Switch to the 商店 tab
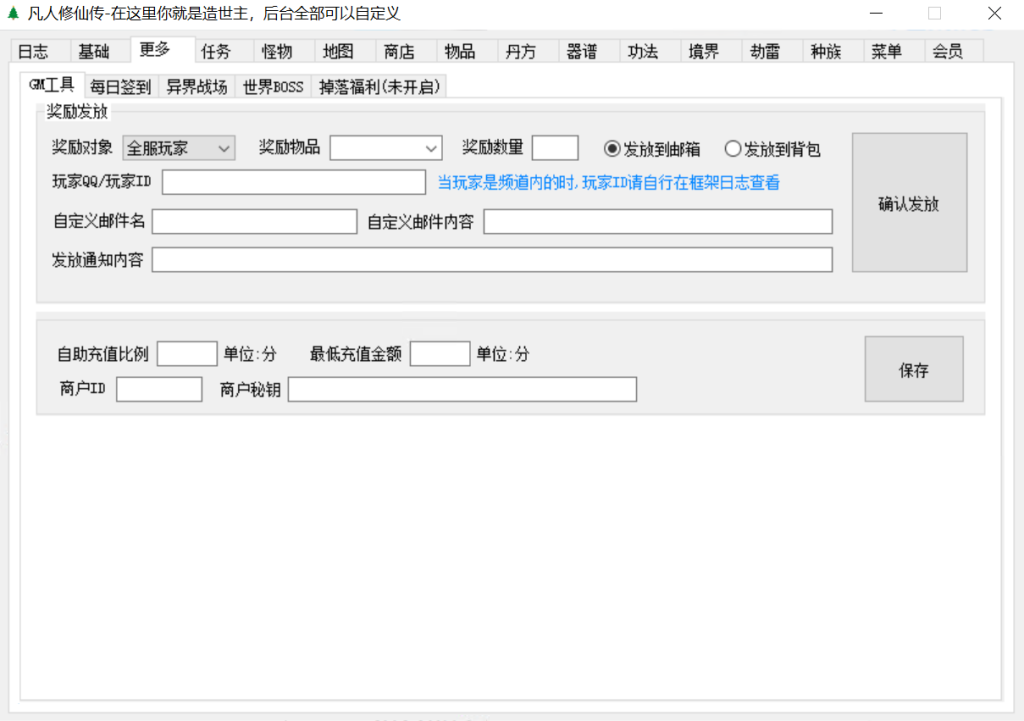 (x=399, y=52)
